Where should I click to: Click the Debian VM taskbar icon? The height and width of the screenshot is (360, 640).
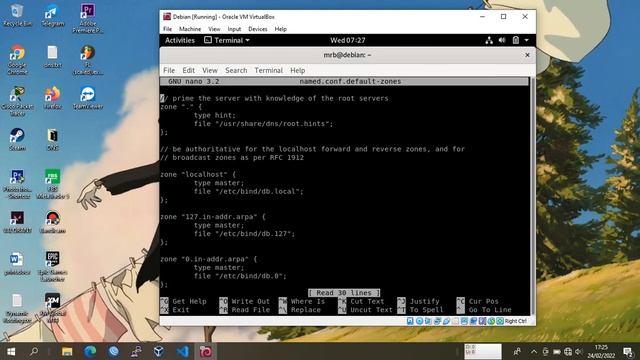tap(206, 351)
